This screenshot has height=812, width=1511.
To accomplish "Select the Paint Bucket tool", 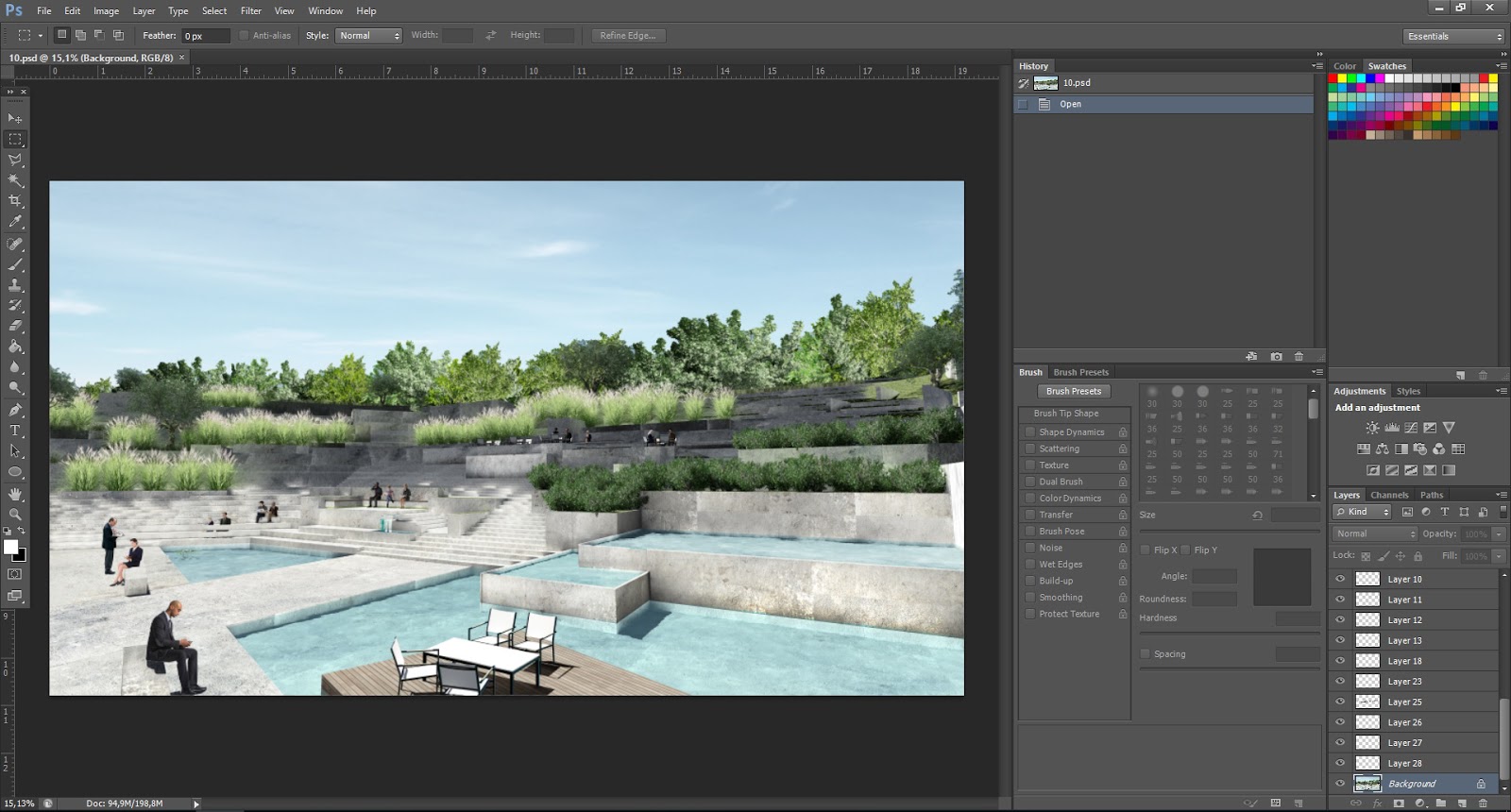I will click(15, 347).
